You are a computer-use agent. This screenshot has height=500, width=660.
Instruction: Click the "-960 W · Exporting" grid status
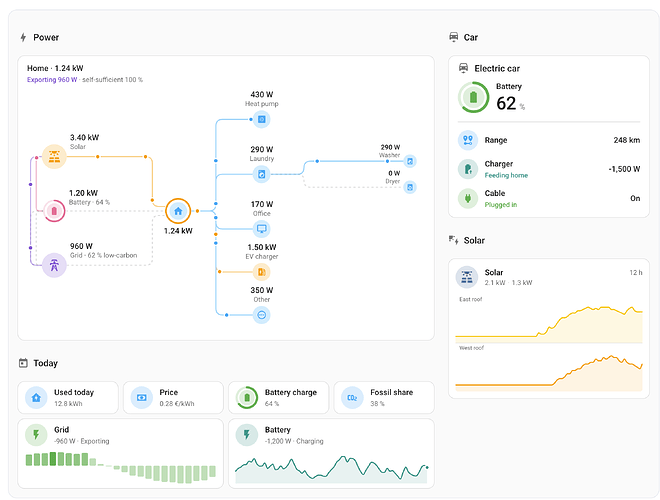[82, 441]
